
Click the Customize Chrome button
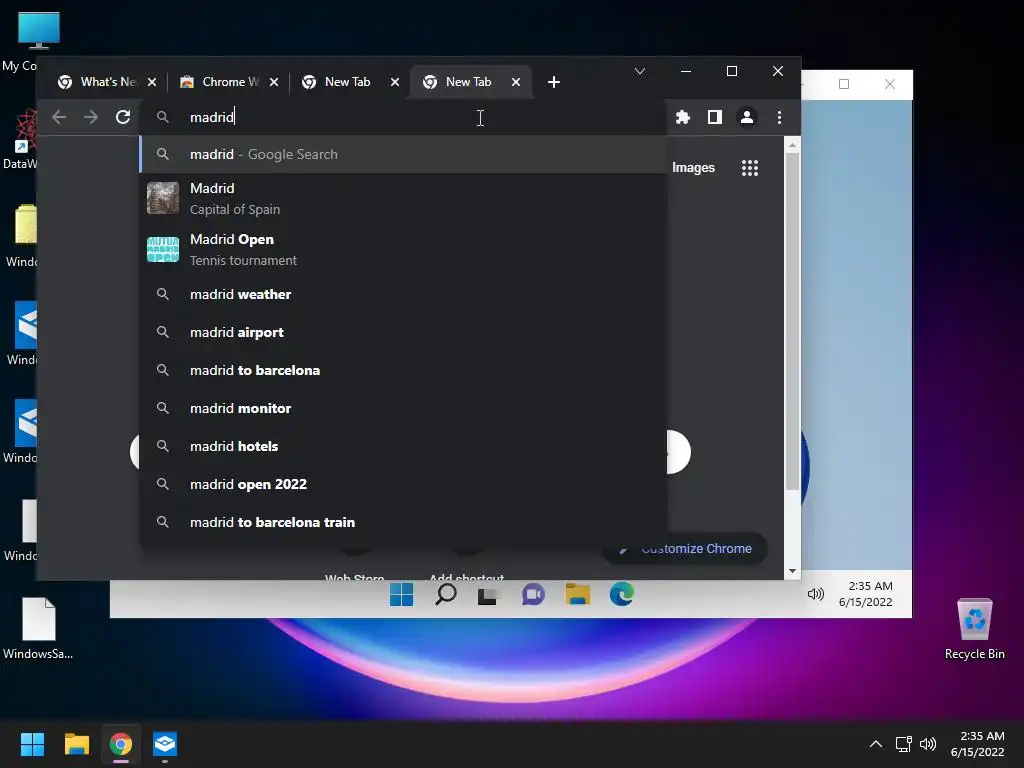[684, 549]
